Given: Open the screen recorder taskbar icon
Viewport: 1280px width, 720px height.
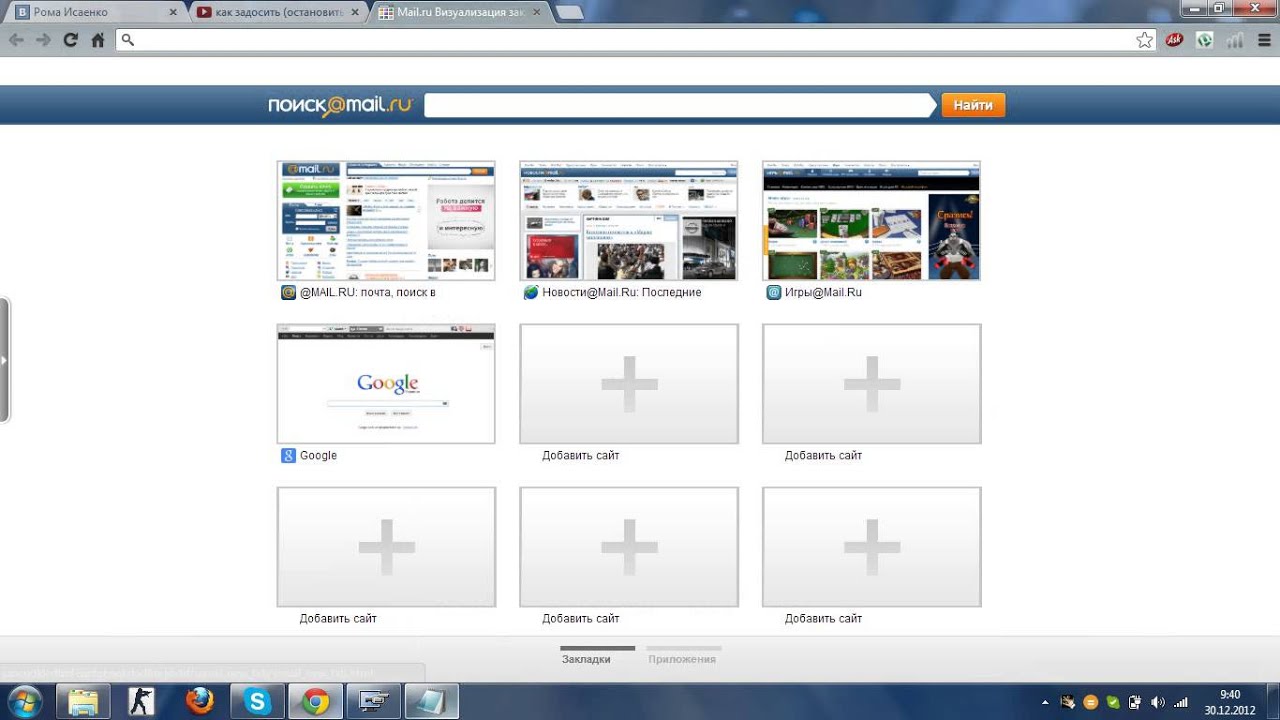Looking at the screenshot, I should (x=373, y=702).
